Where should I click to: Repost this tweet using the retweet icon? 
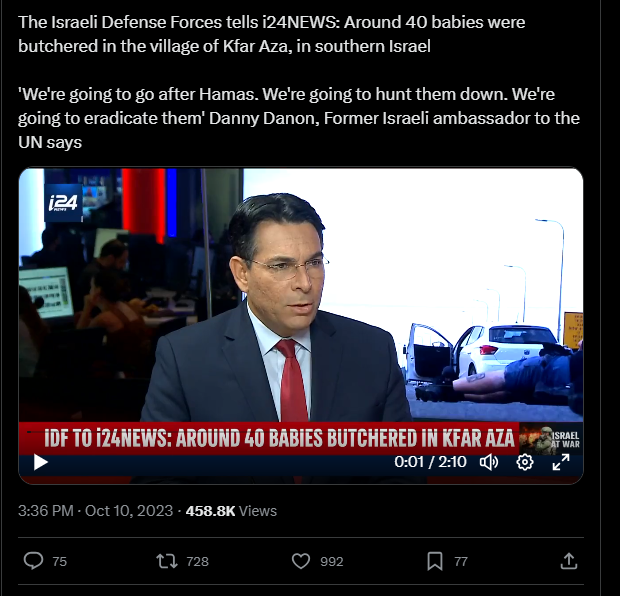pos(166,561)
